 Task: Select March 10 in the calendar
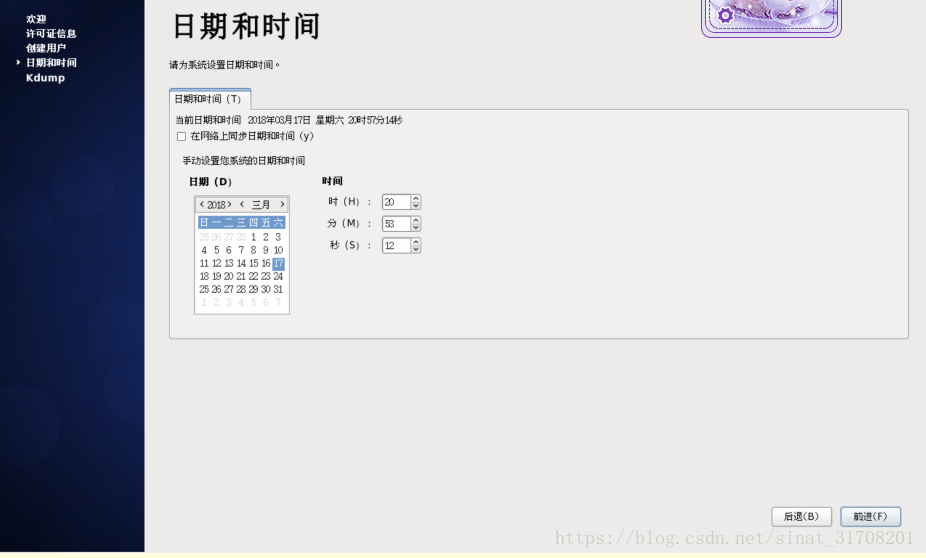(278, 250)
